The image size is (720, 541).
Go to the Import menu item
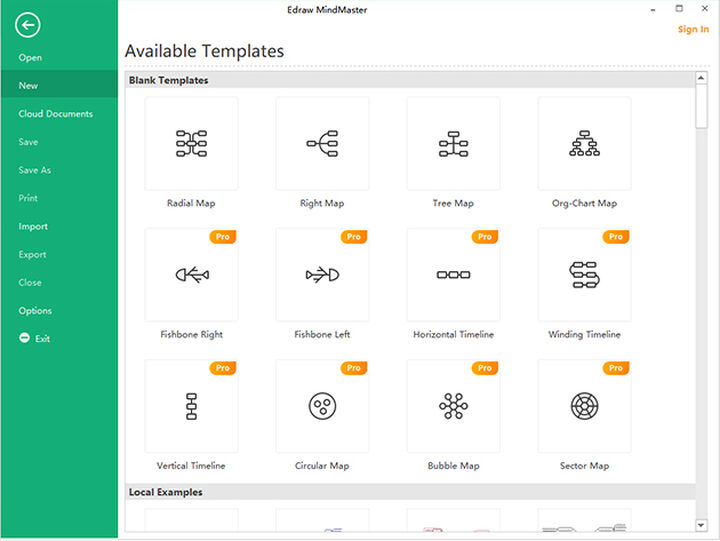tap(33, 226)
